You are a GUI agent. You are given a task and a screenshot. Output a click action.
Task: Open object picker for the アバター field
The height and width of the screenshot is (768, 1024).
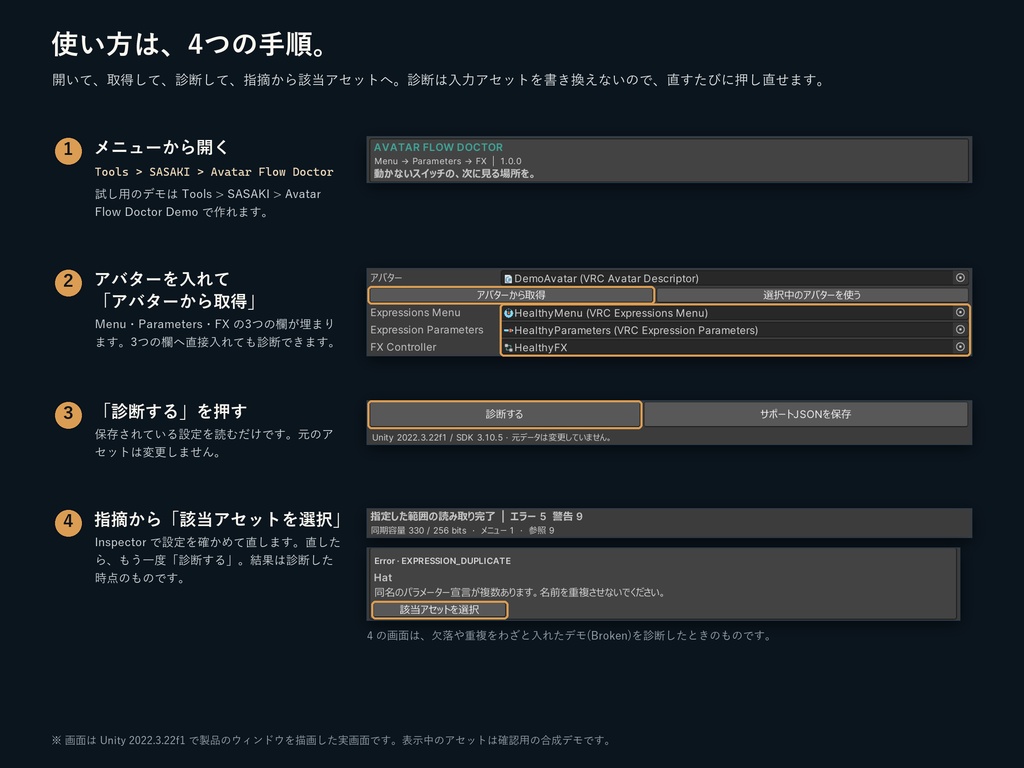tap(960, 278)
